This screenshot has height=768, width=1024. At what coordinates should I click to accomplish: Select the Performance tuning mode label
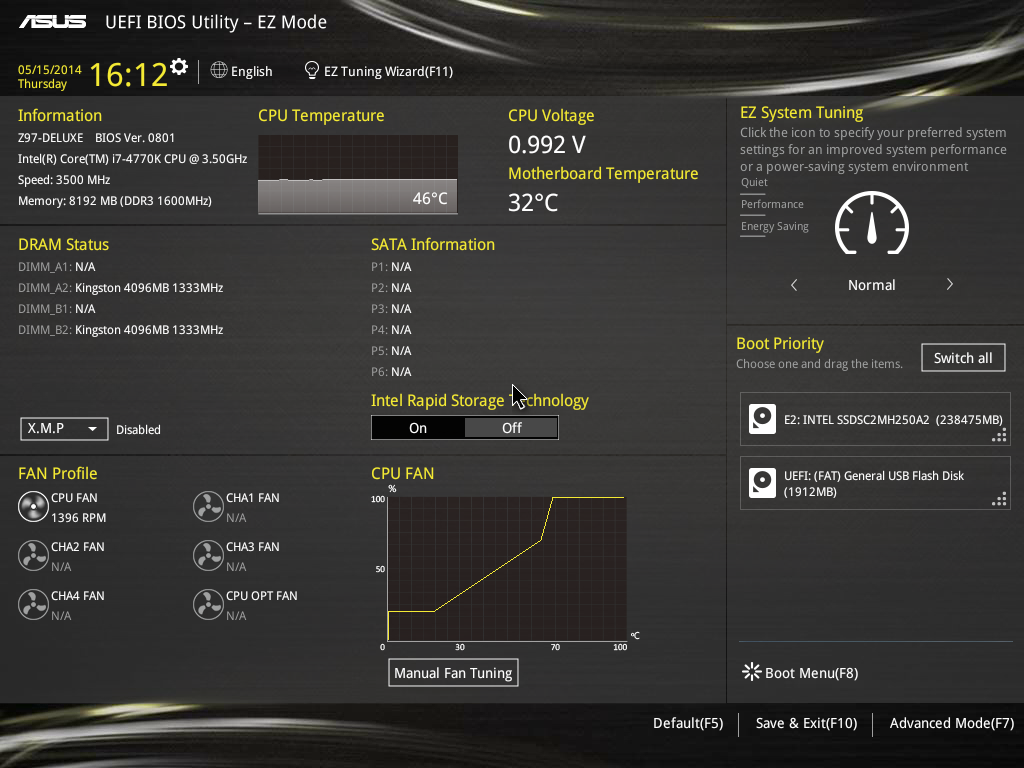click(x=772, y=204)
